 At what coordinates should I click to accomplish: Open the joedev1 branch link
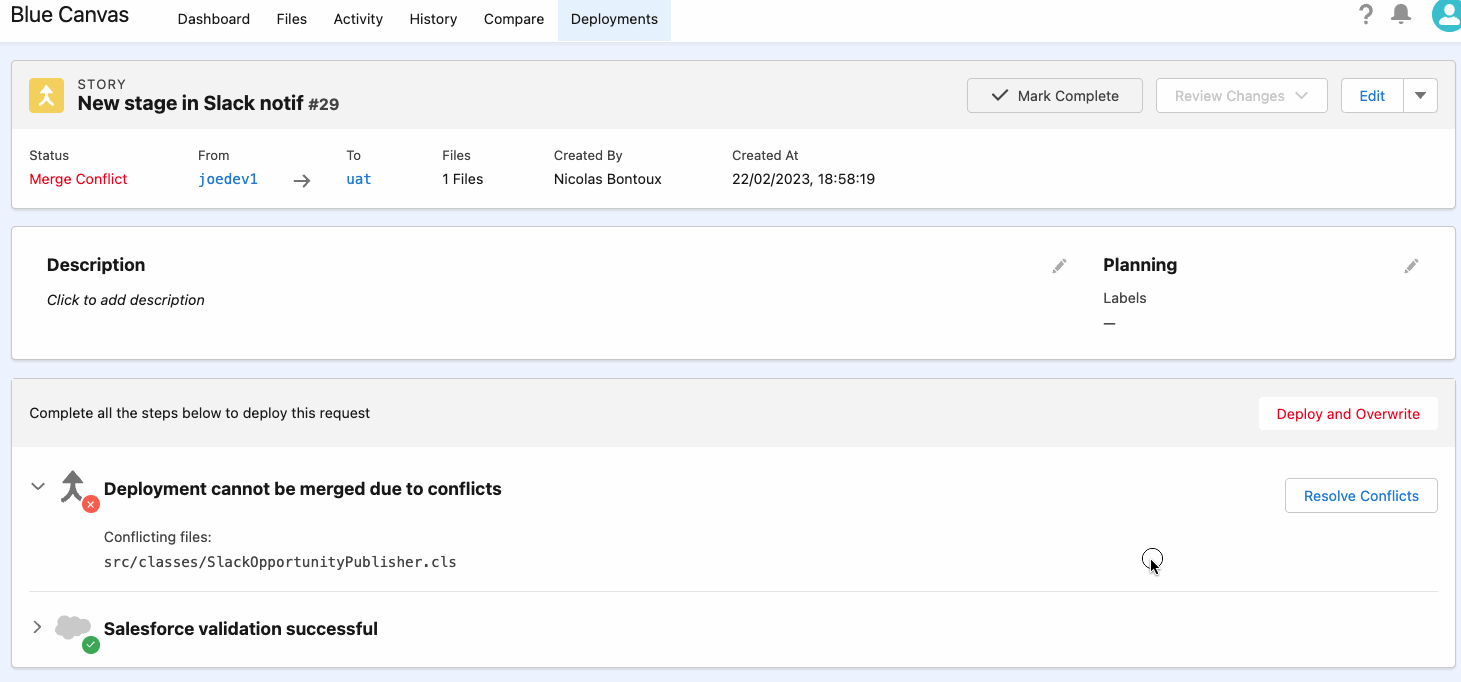(228, 178)
